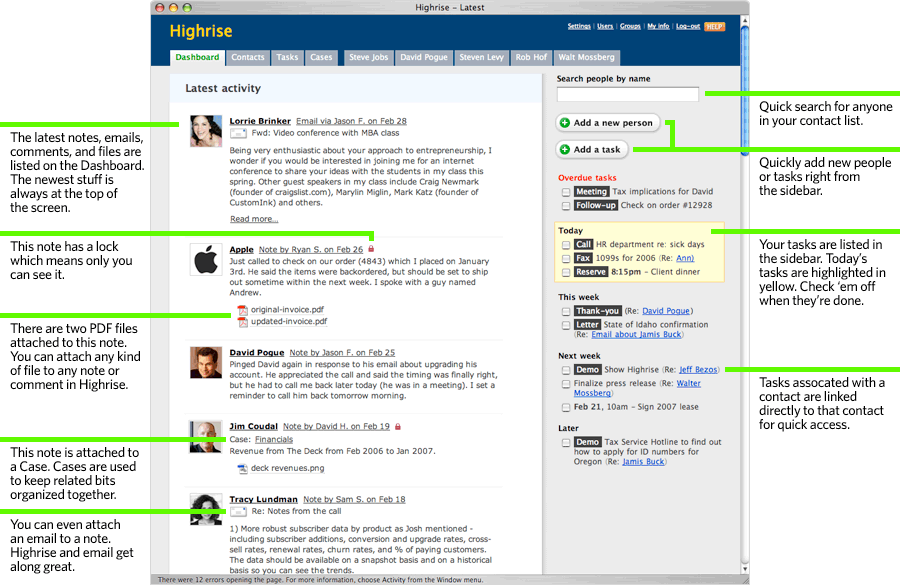Click the Note by Ryan S. on Feb 26 link
Screen dimensions: 900x585
(x=311, y=250)
